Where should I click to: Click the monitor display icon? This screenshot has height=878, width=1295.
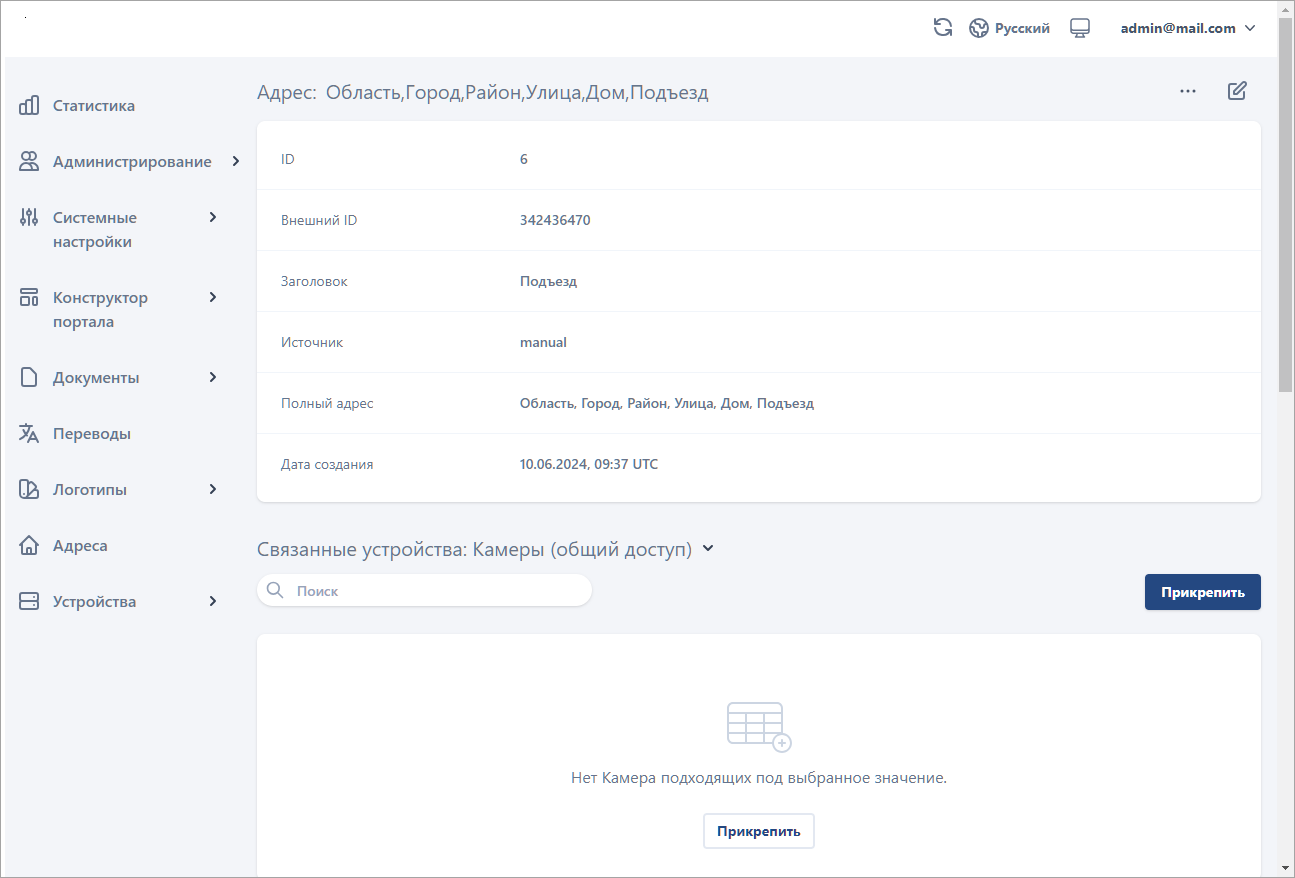(x=1079, y=28)
